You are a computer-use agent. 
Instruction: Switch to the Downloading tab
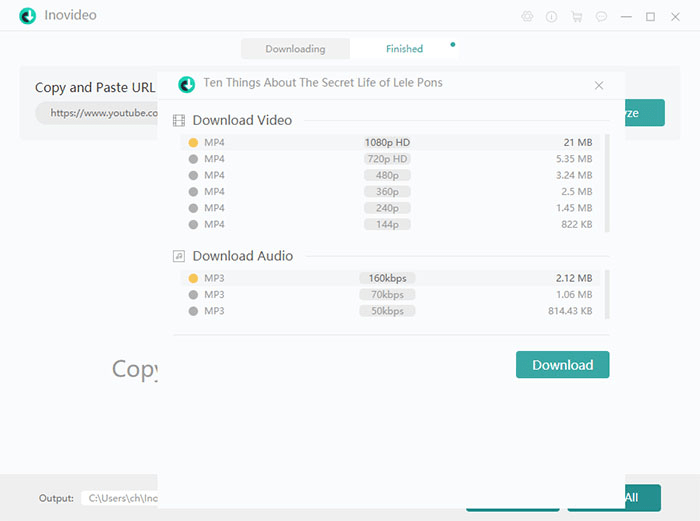click(x=295, y=49)
